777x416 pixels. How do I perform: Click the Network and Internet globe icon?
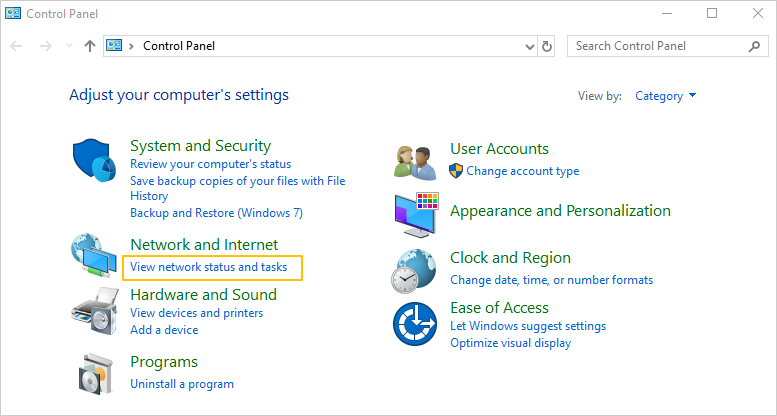95,257
